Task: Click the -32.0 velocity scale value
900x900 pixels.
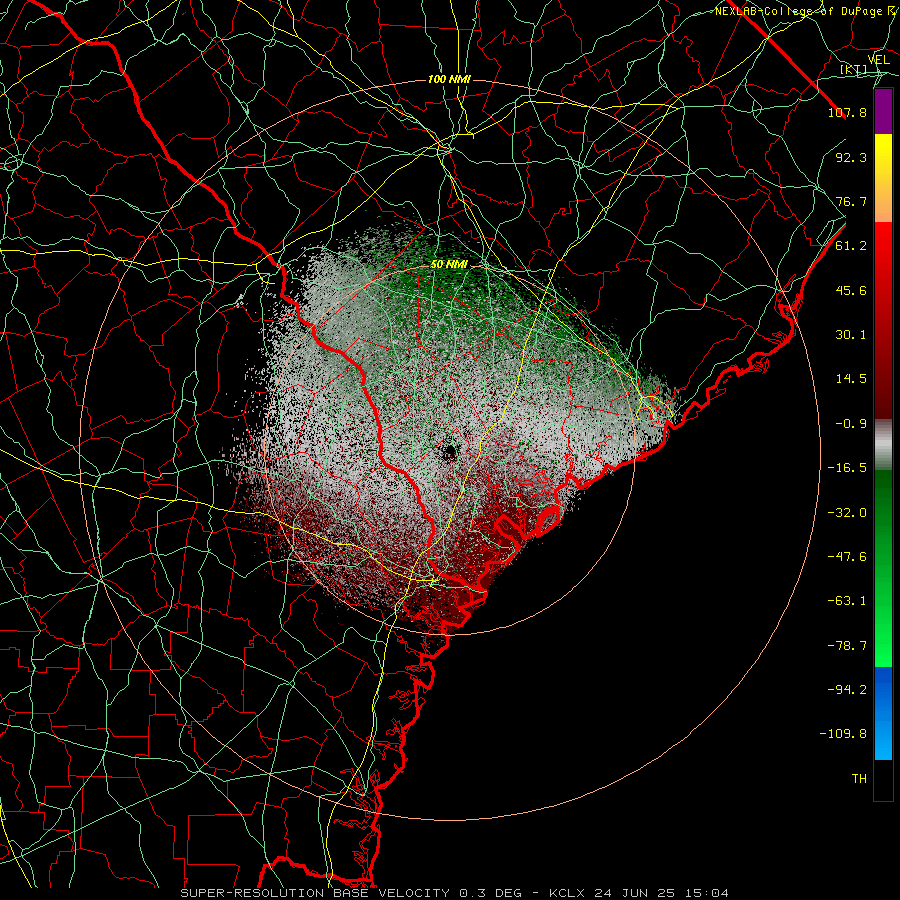Action: (847, 513)
